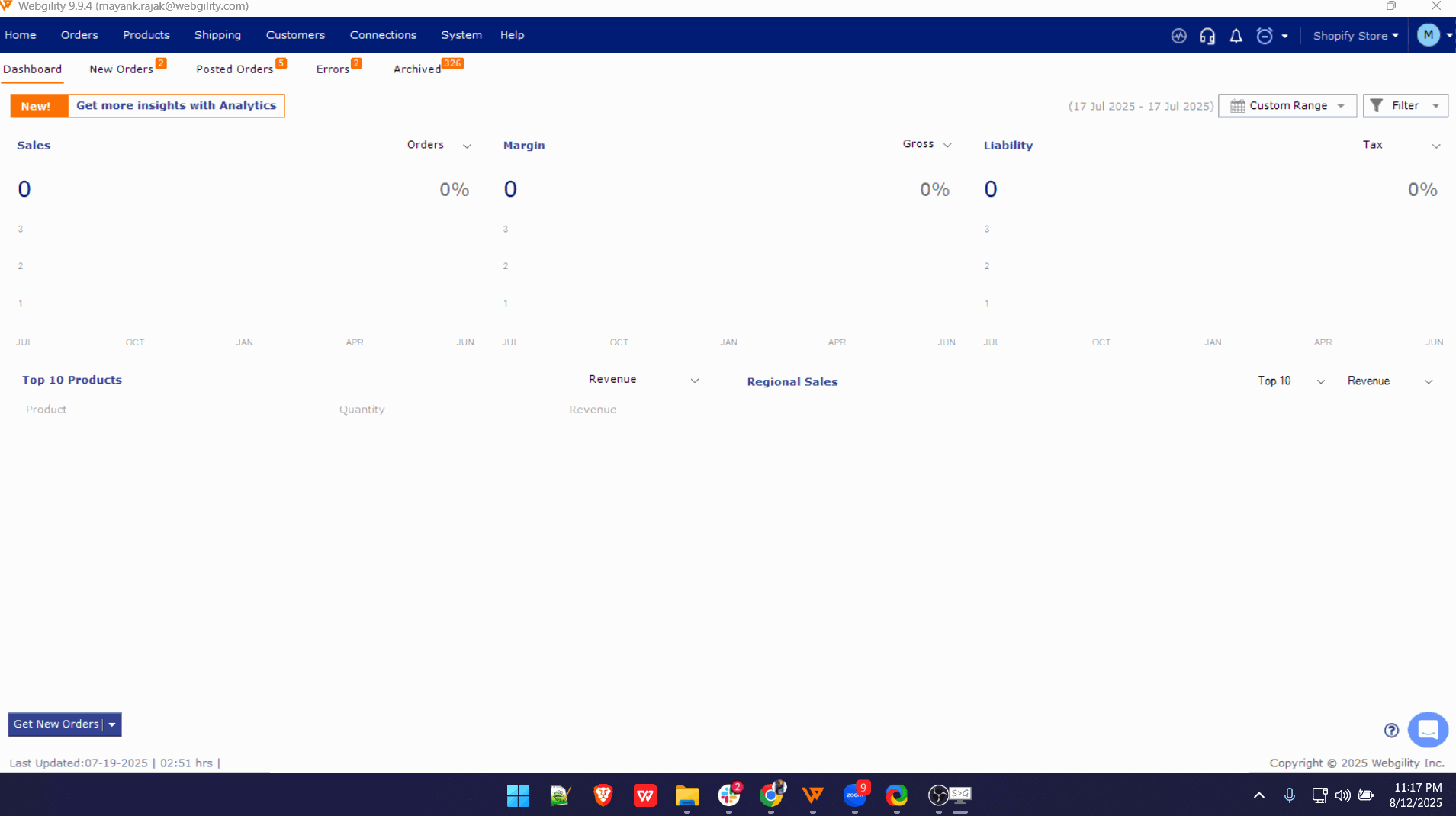Expand the Margin Gross dropdown

tap(927, 144)
